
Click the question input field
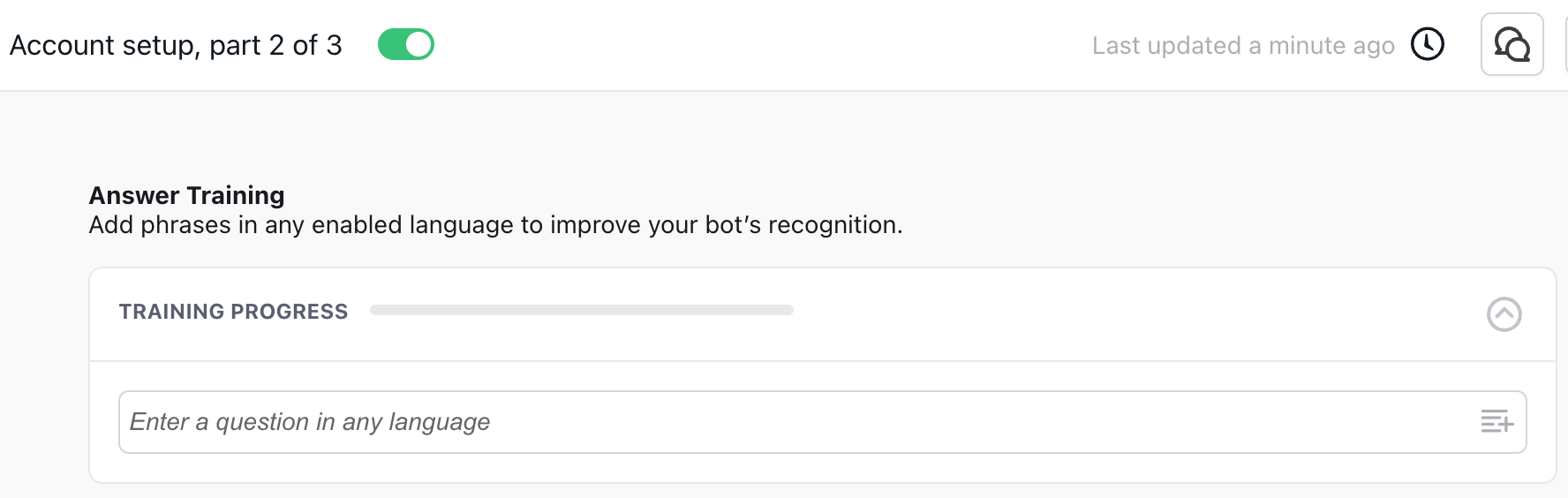tap(795, 422)
